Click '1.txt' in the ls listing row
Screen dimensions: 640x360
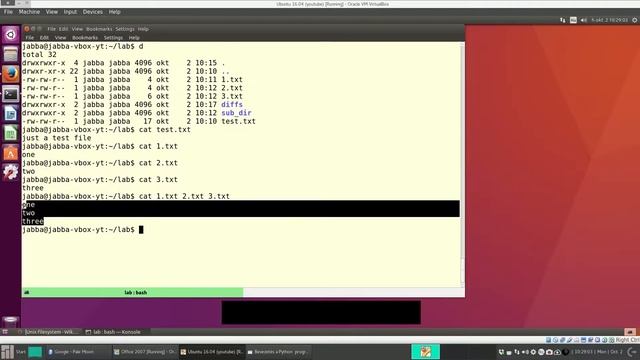[x=232, y=80]
